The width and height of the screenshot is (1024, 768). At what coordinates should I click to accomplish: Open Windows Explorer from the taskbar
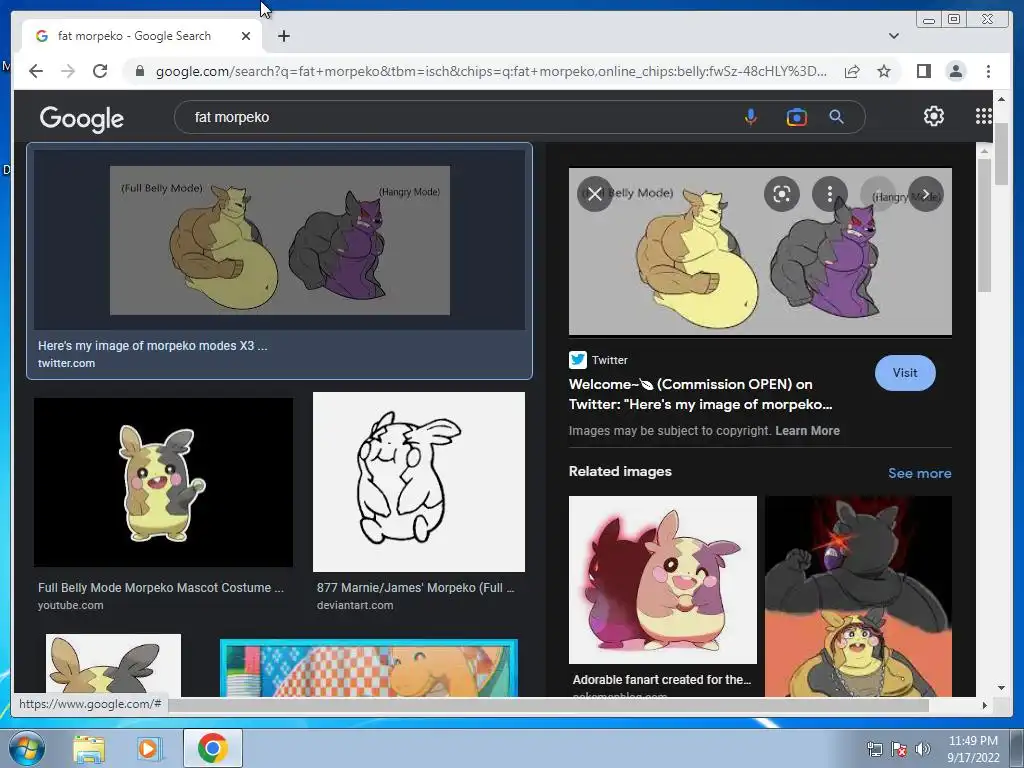pos(89,748)
